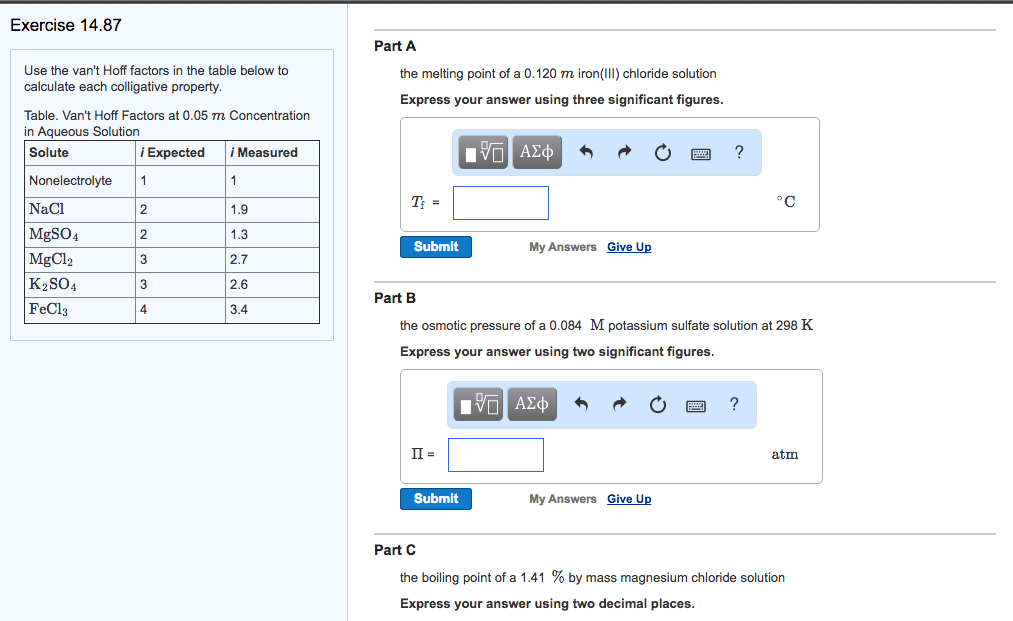Viewport: 1013px width, 621px height.
Task: Reset the Part A answer with circular arrow
Action: tap(662, 151)
